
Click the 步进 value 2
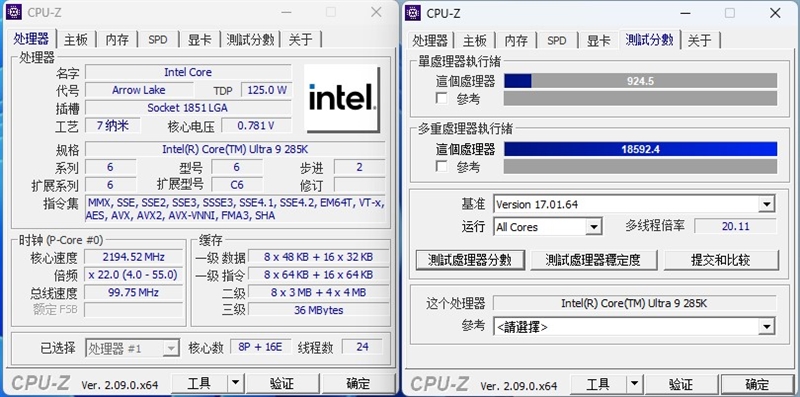(360, 167)
